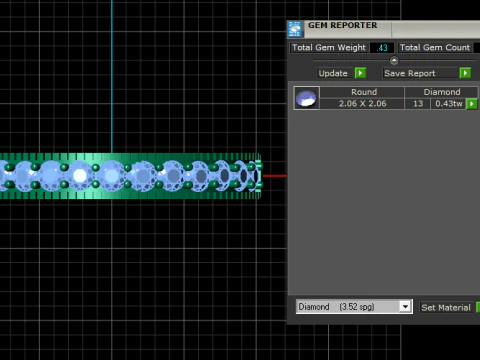Click the 2.06 X 2.06 size cell
480x360 pixels.
click(362, 104)
